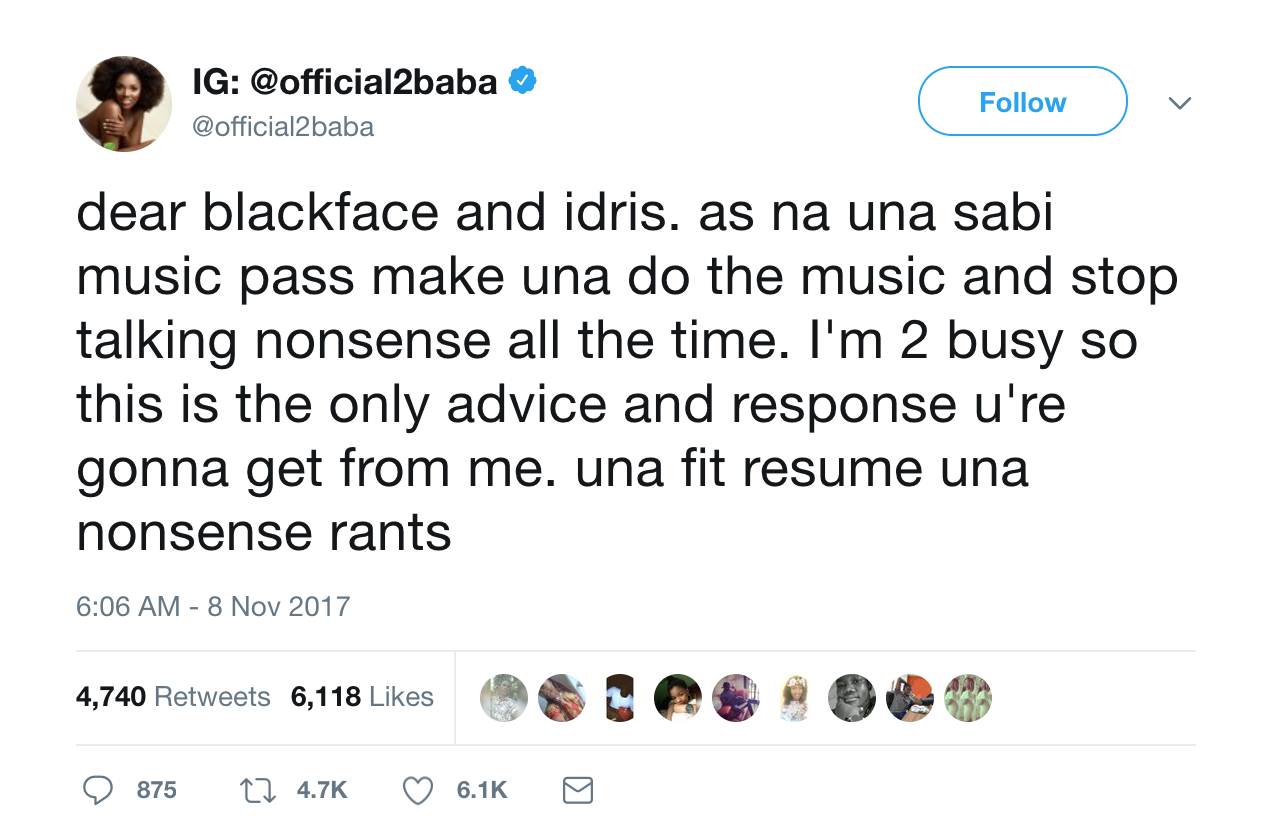Click the seventh liker avatar
Viewport: 1274px width, 828px height.
[852, 698]
